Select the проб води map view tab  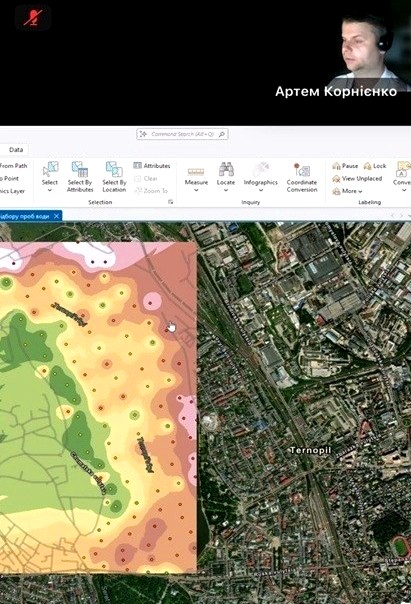coord(25,216)
